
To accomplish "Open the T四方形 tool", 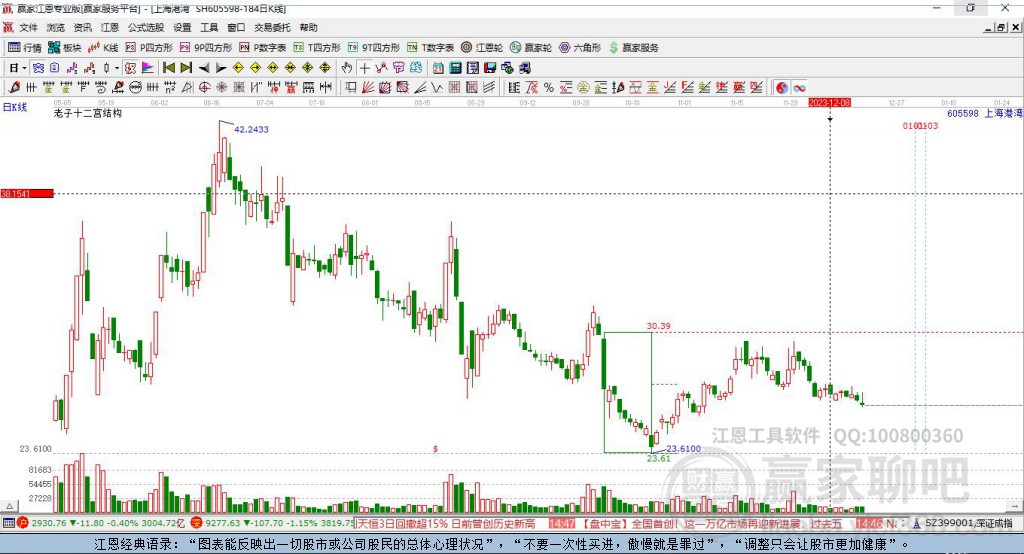I will [317, 48].
